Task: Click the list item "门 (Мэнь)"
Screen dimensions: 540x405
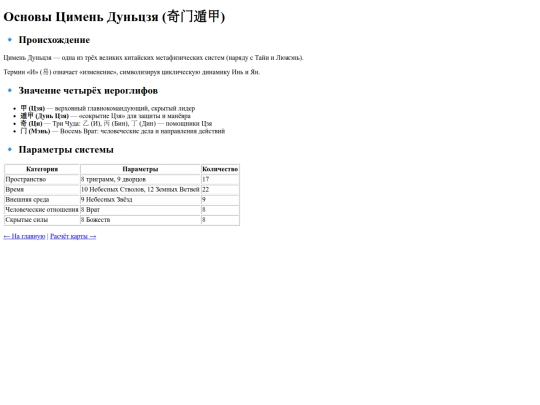Action: tap(122, 131)
